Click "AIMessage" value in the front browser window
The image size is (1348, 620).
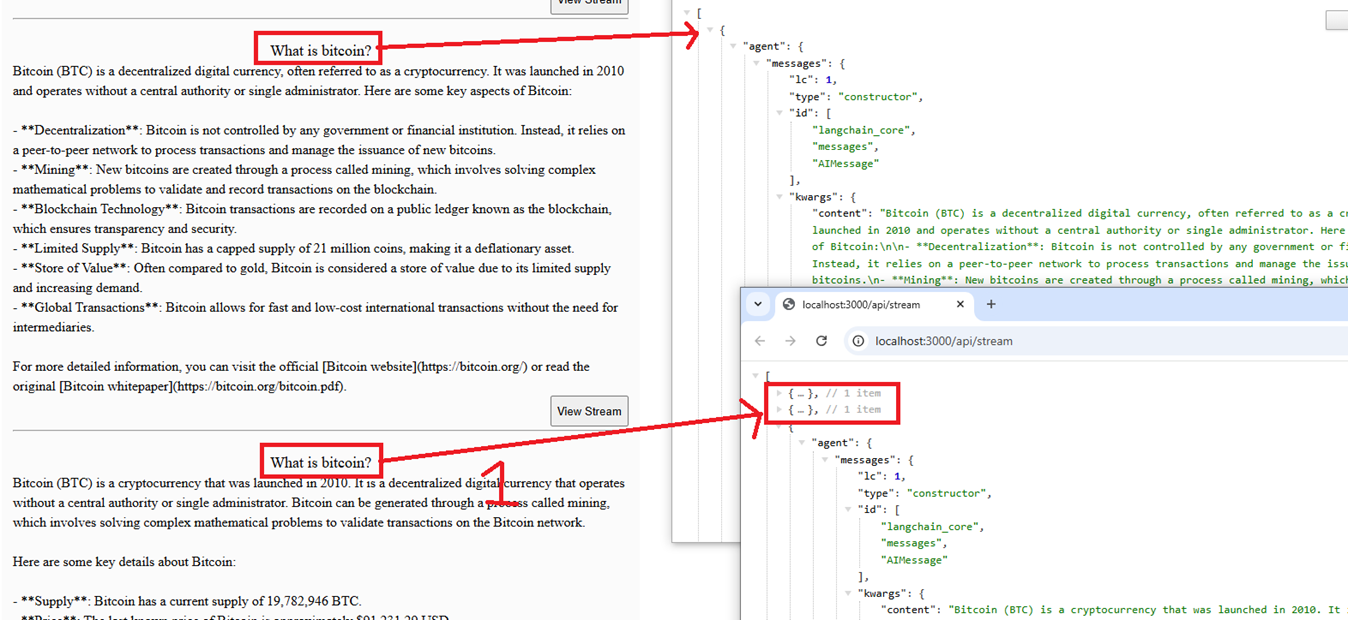[x=914, y=560]
